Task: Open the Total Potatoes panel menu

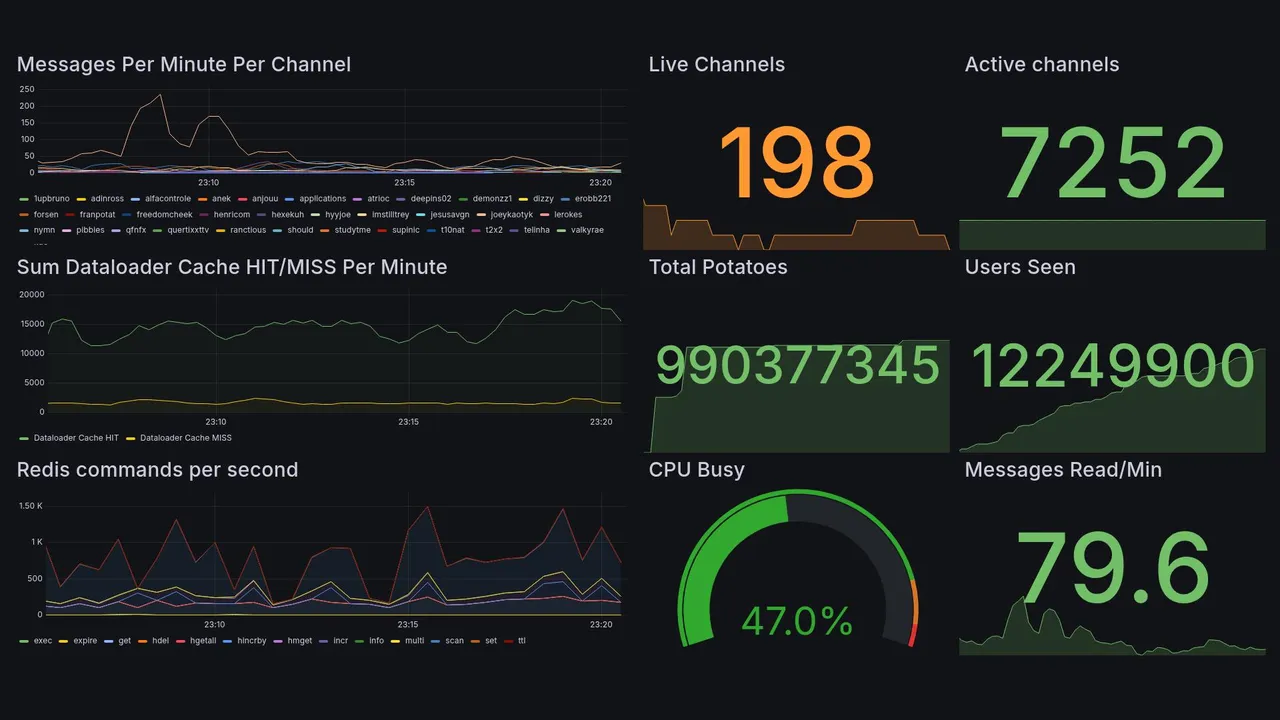Action: tap(718, 267)
